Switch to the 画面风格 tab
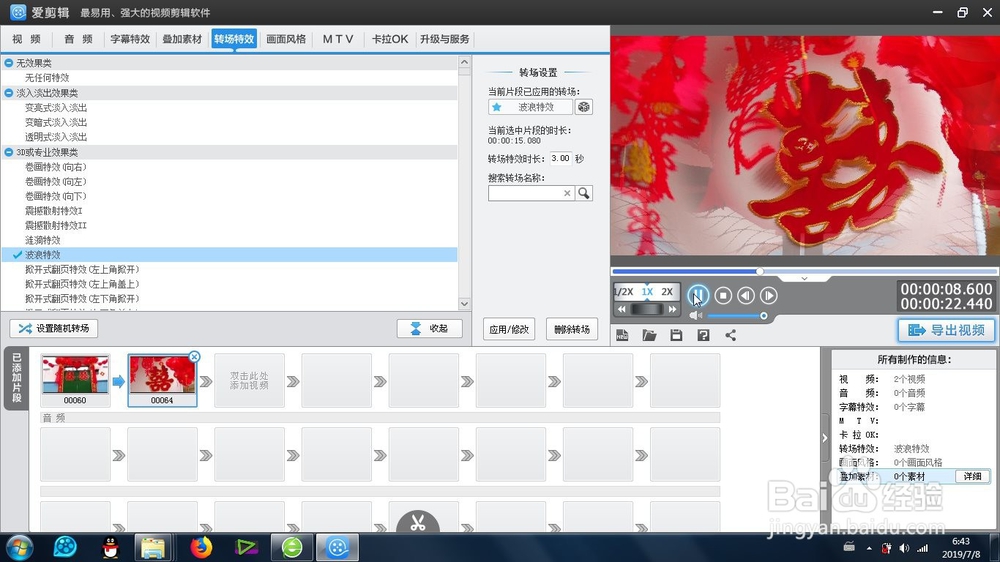The image size is (1000, 562). pyautogui.click(x=286, y=39)
